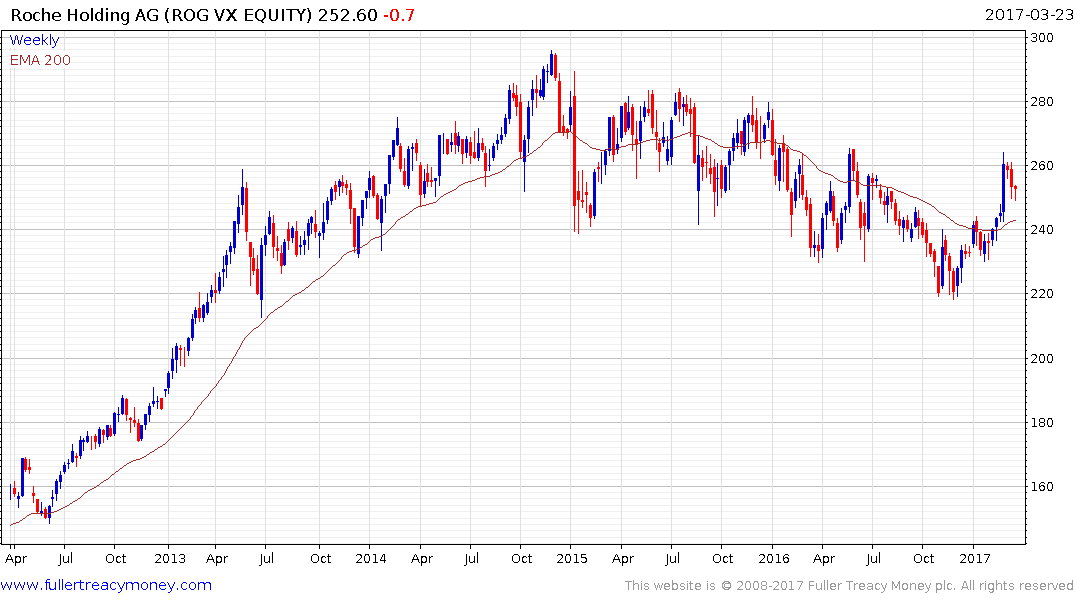The image size is (1075, 600).
Task: Click the 200 price axis label
Action: point(1042,359)
